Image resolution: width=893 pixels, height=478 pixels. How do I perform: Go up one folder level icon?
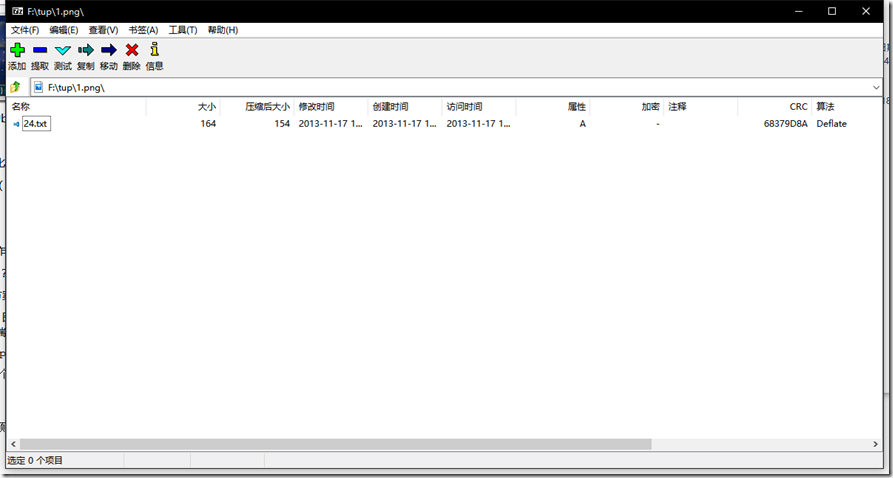15,87
